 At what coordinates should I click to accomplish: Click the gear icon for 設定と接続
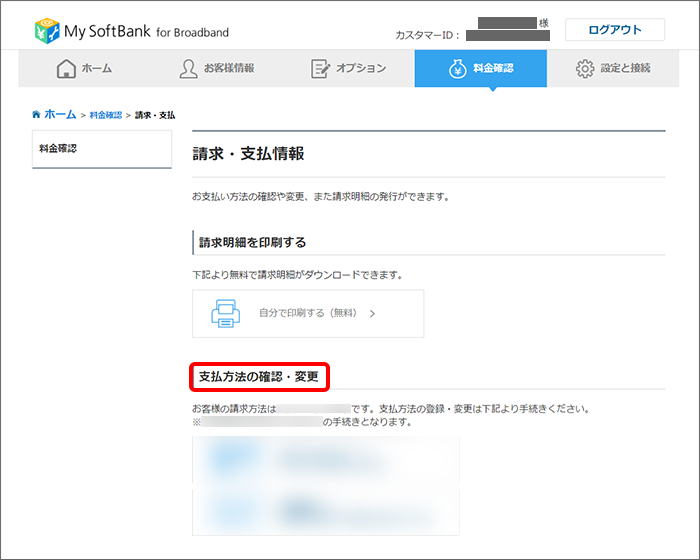[x=584, y=69]
